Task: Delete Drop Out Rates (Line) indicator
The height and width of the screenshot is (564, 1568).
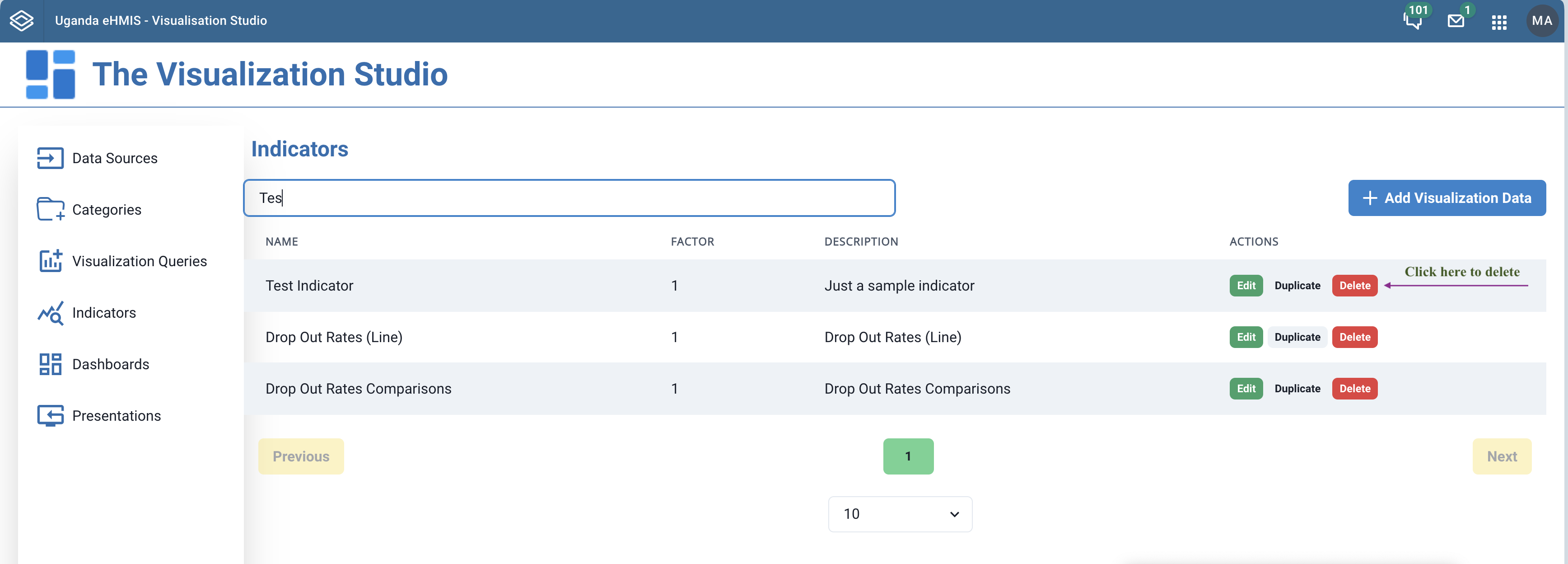Action: [x=1354, y=338]
